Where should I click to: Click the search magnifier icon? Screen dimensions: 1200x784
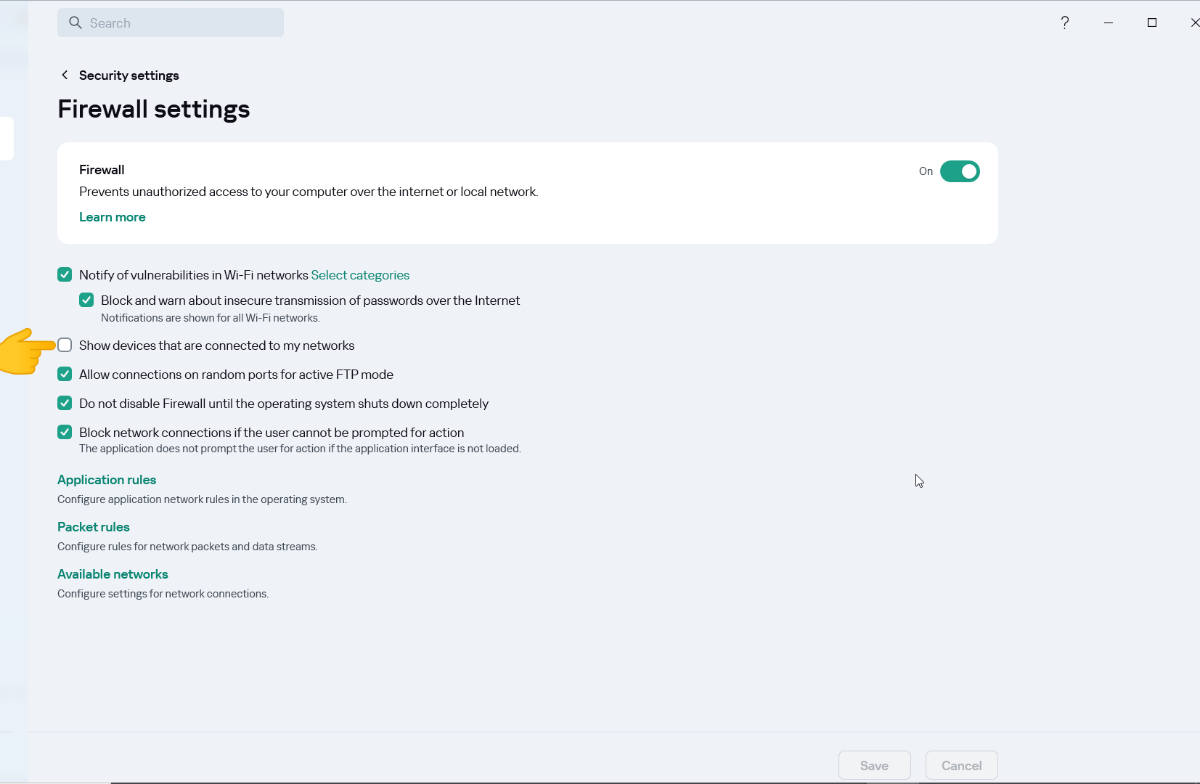pyautogui.click(x=74, y=23)
